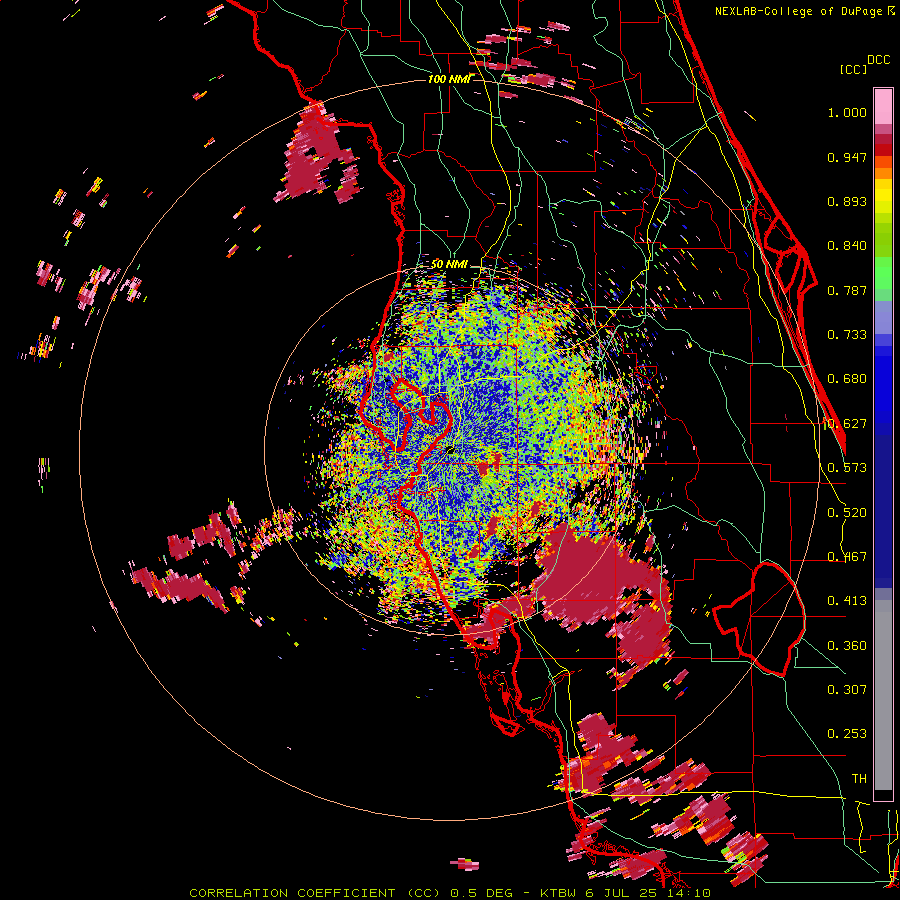
Task: Click the 14:10 time stamp
Action: [x=689, y=893]
